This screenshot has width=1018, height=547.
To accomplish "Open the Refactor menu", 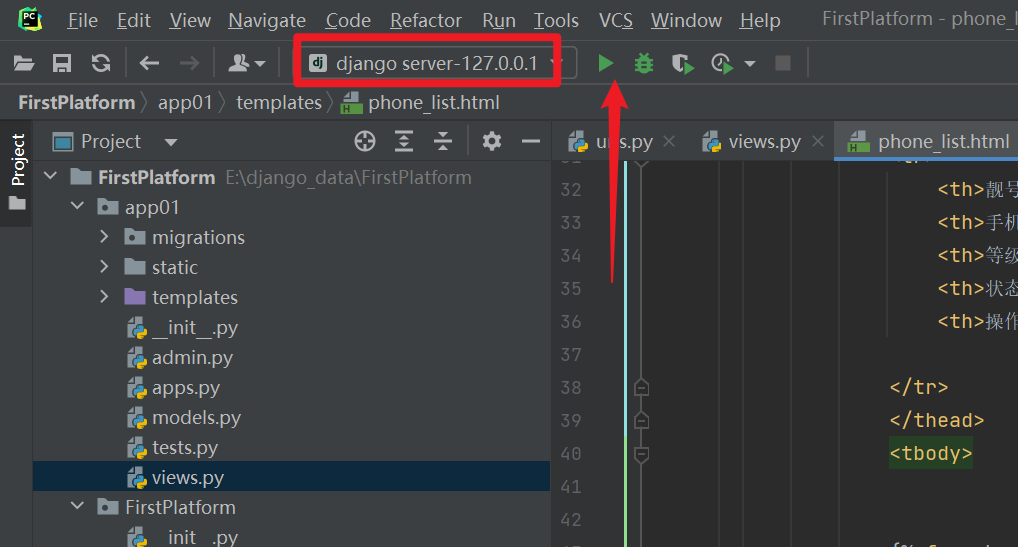I will 425,20.
